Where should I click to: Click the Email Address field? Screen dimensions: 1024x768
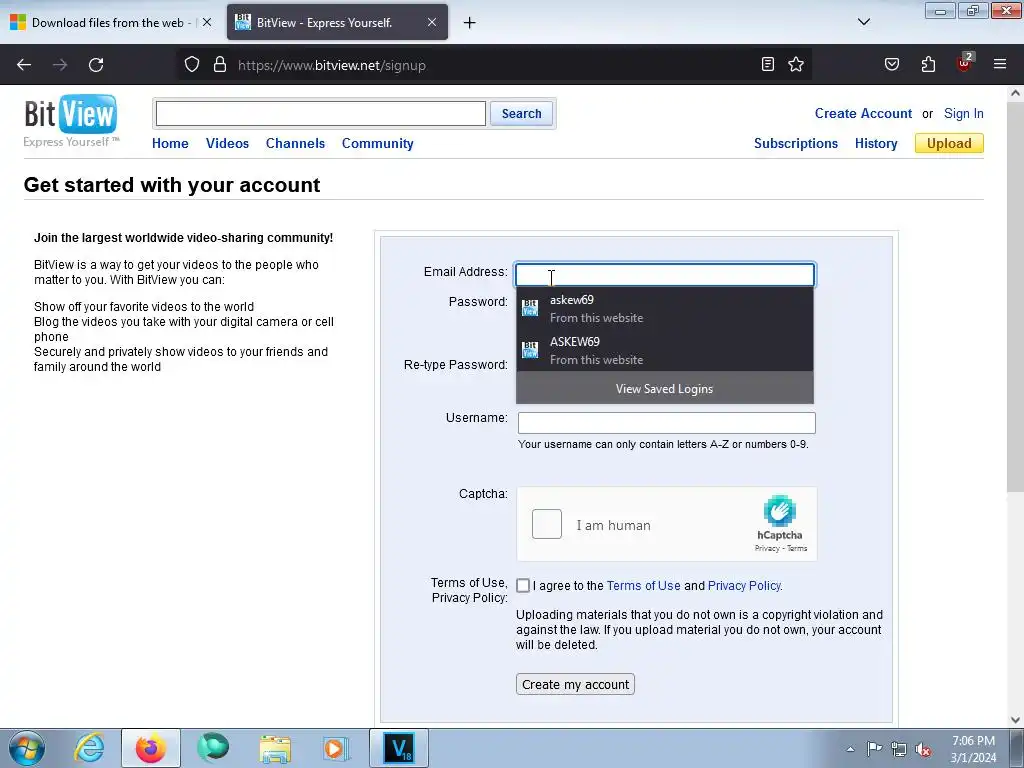665,275
